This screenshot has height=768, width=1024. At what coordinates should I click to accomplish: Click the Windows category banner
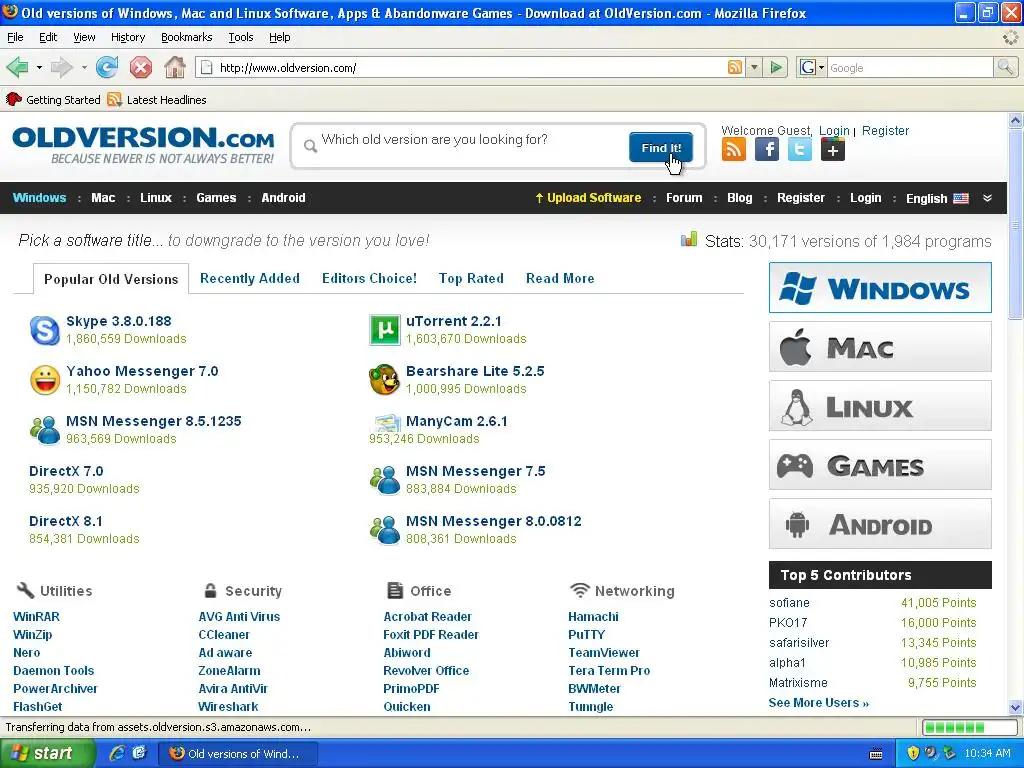880,288
